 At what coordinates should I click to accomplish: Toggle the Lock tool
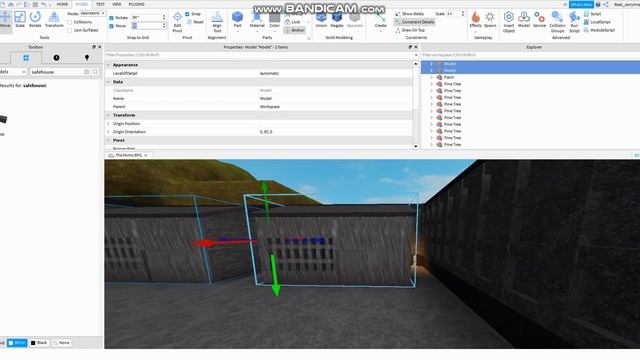point(293,22)
